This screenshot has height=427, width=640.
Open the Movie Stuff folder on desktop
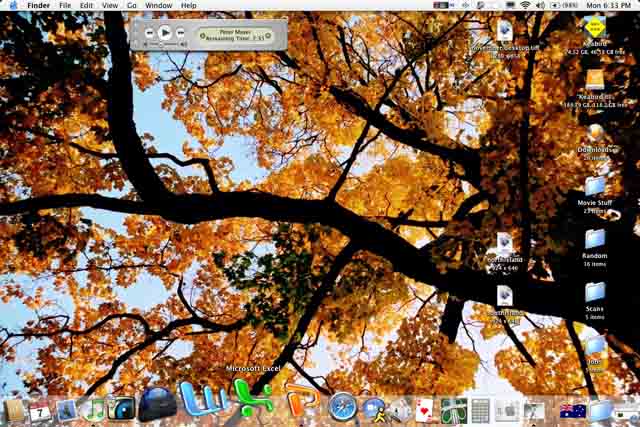pyautogui.click(x=595, y=187)
